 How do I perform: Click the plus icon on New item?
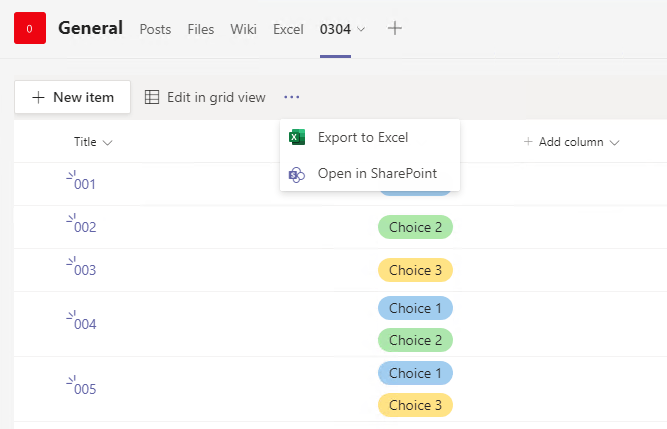pyautogui.click(x=39, y=97)
